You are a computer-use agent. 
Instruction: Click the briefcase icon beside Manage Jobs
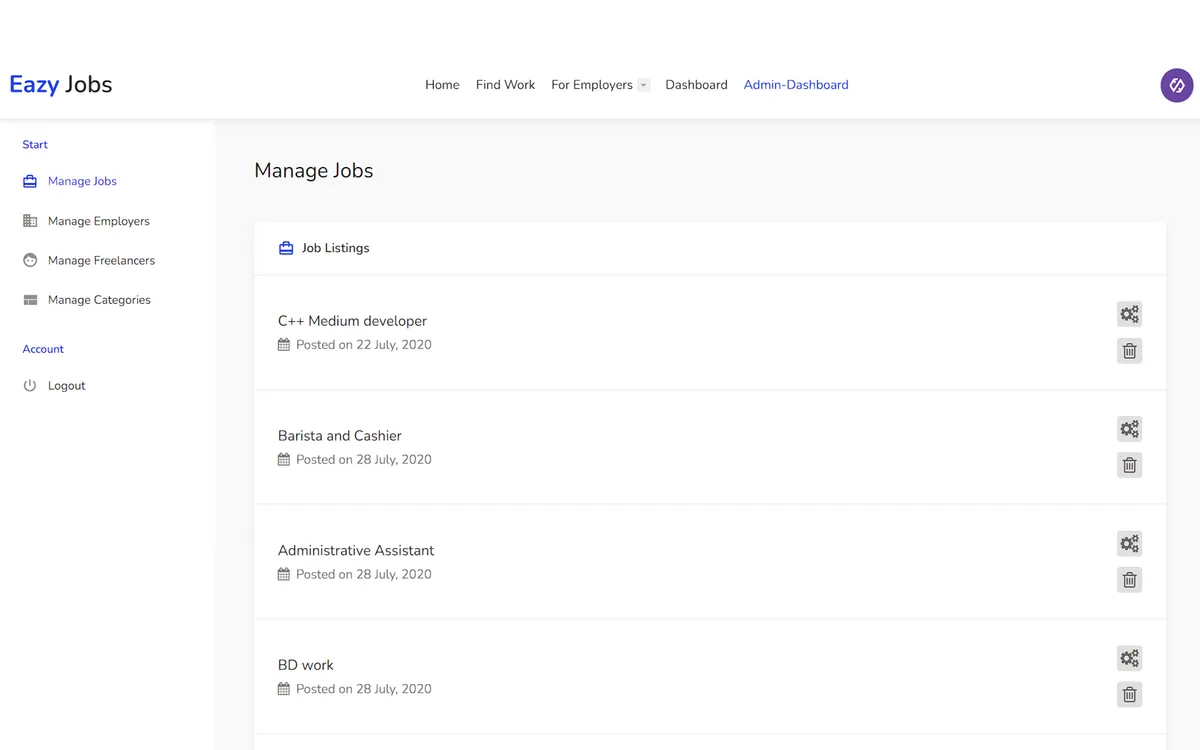30,181
